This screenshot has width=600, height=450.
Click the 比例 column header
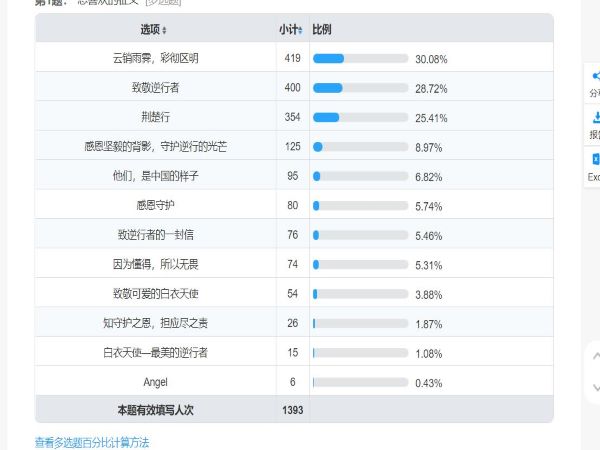pos(321,29)
